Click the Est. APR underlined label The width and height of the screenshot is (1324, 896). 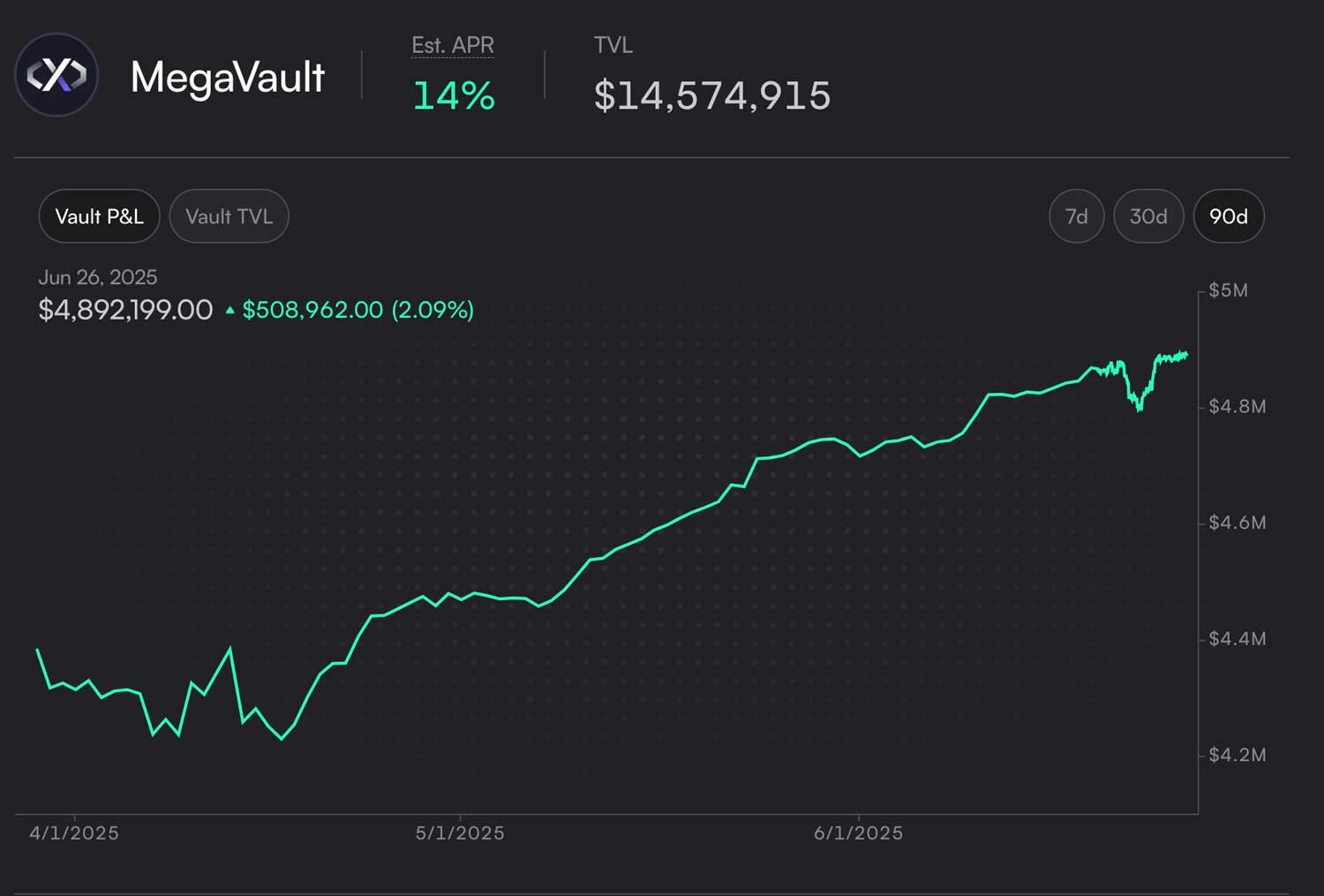pos(453,45)
